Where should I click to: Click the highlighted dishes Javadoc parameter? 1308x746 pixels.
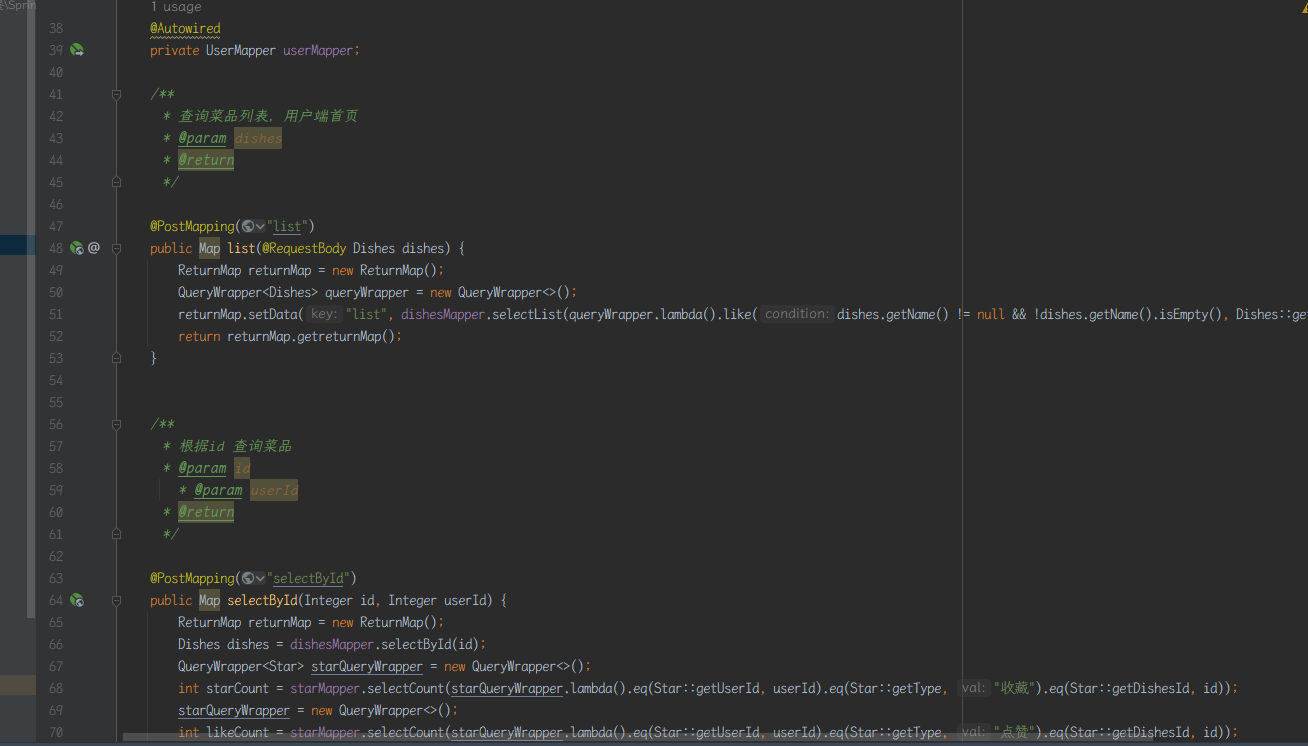click(x=258, y=138)
